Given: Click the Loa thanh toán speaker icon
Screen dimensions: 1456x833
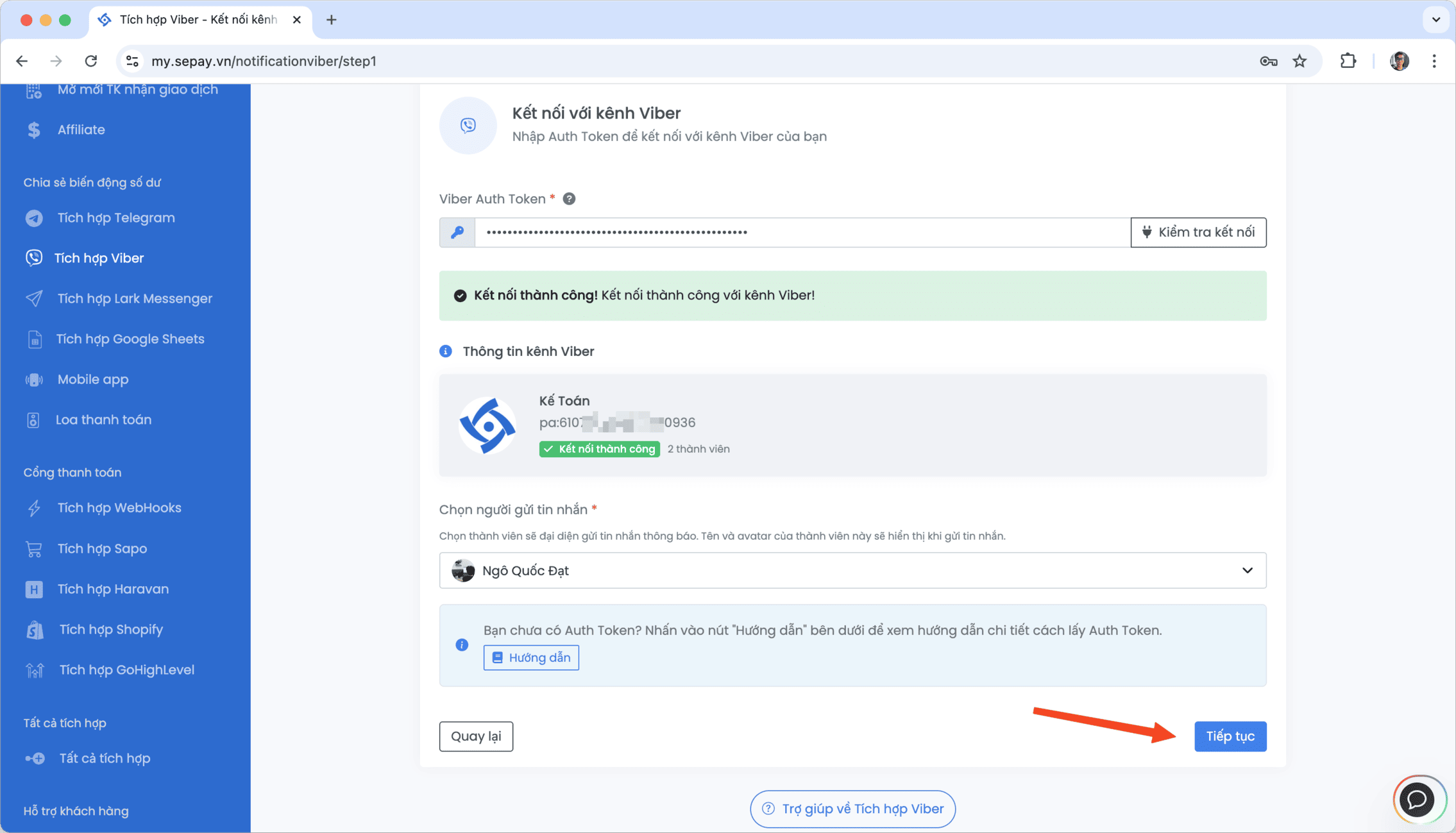Looking at the screenshot, I should (x=33, y=420).
